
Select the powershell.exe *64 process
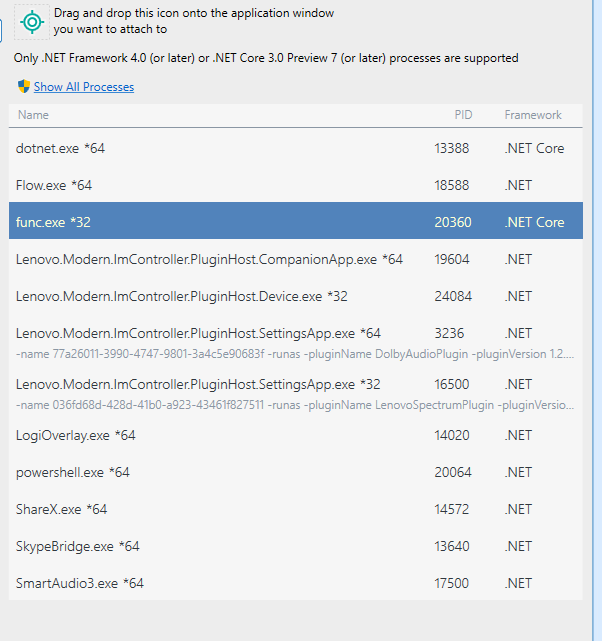click(296, 472)
